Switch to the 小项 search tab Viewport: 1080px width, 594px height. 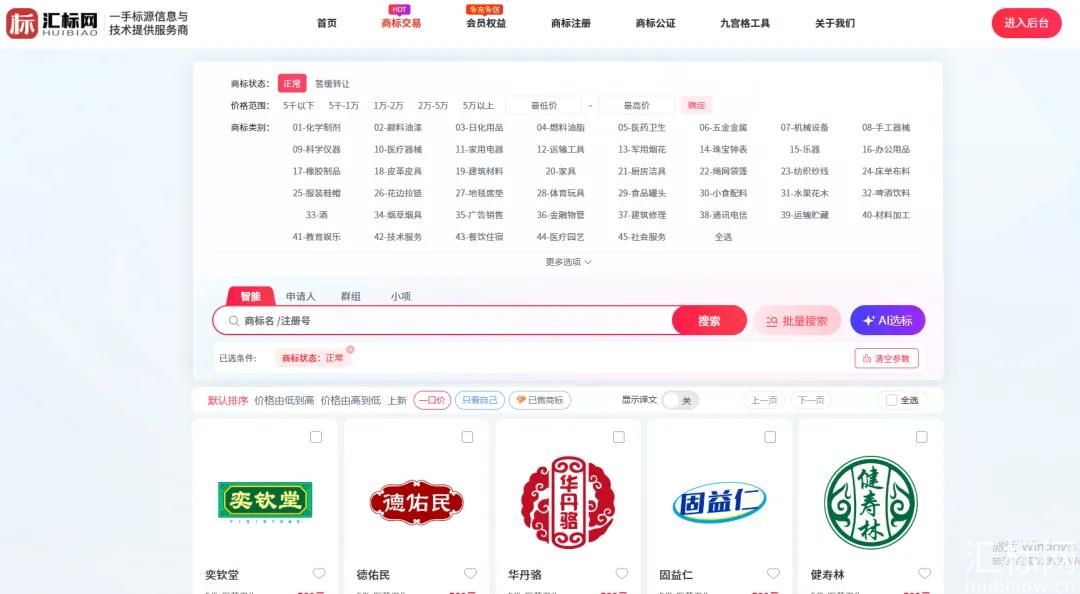(x=401, y=296)
